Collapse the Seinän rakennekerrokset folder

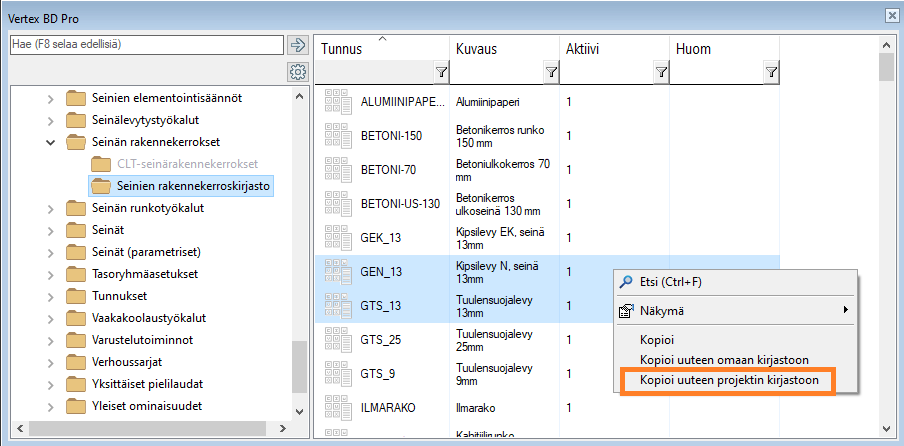click(x=51, y=142)
